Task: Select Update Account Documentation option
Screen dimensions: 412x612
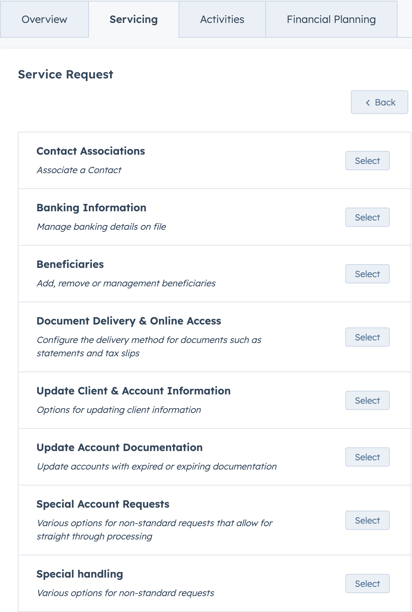Action: coord(367,457)
